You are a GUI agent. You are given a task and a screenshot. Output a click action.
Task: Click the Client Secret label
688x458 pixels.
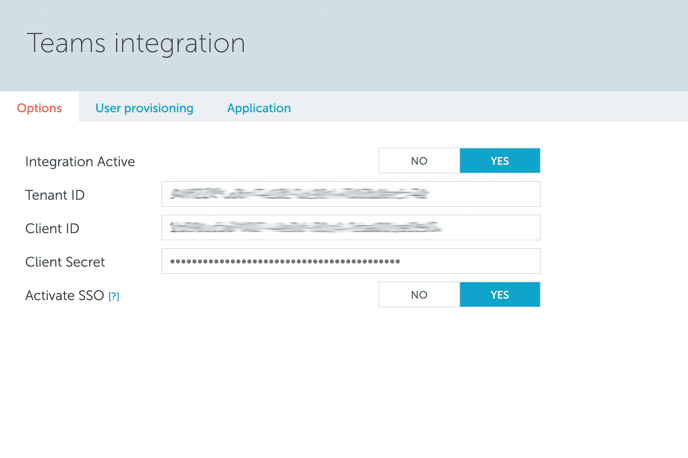click(x=65, y=262)
